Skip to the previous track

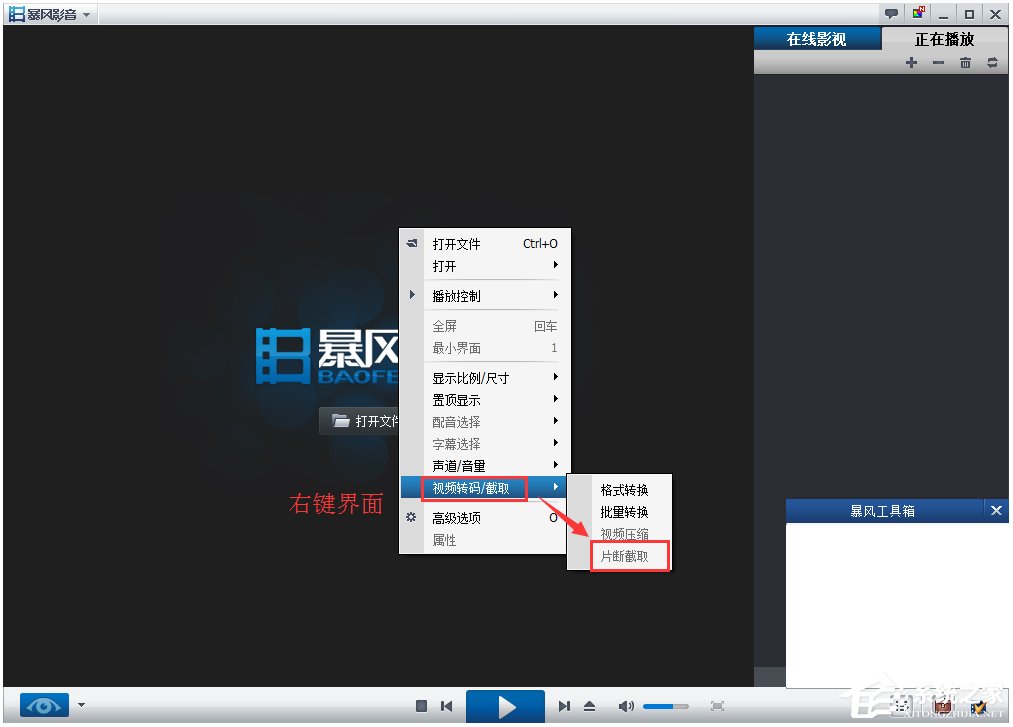(x=446, y=706)
